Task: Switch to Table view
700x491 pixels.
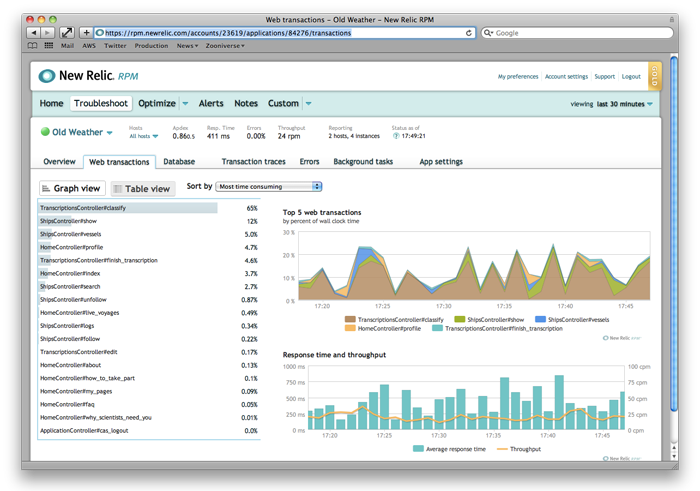Action: 143,189
